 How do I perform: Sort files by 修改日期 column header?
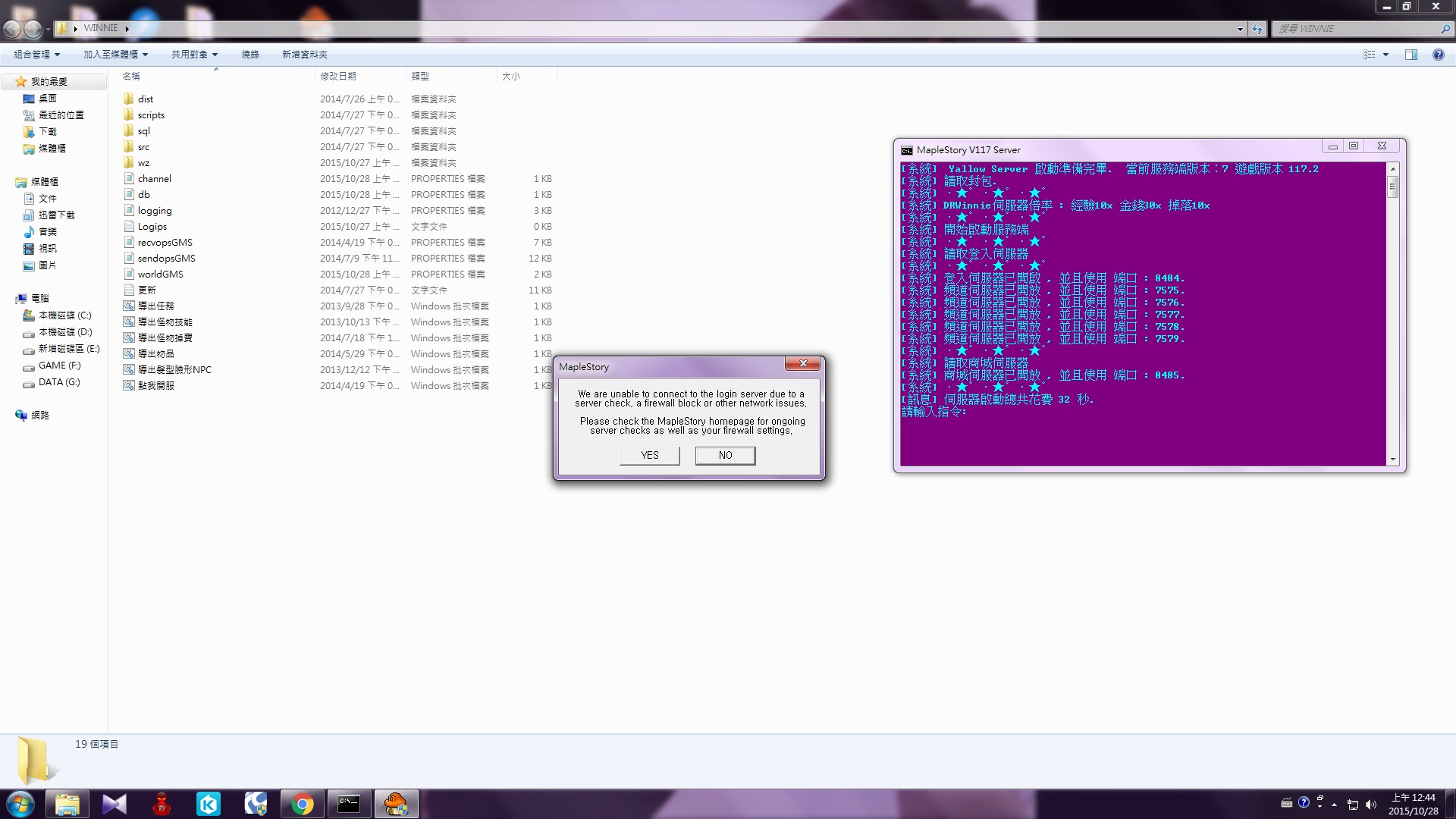pos(338,77)
